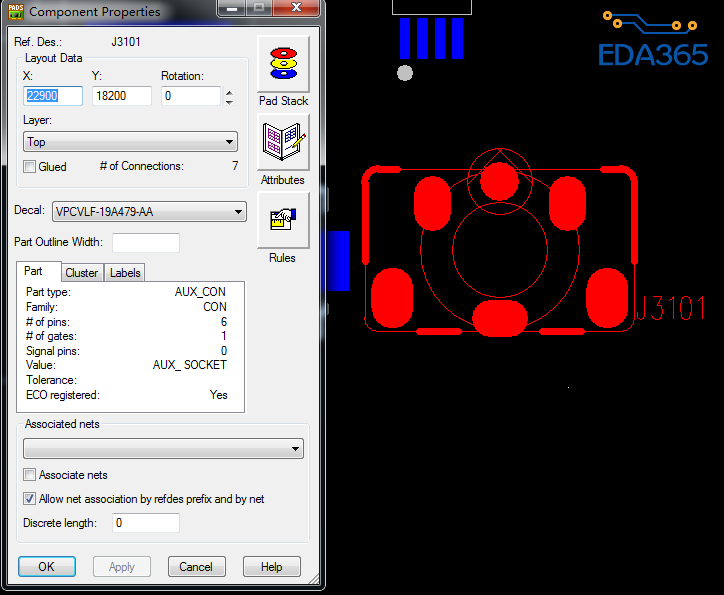Open the Rules icon button

click(283, 220)
